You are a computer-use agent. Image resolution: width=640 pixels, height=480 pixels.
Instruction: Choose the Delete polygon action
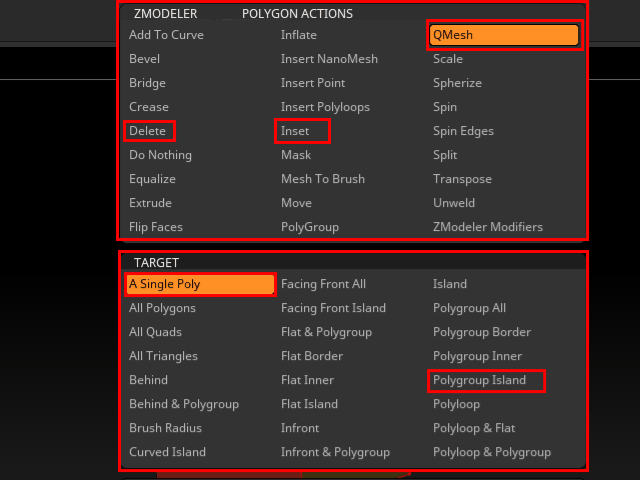point(149,131)
